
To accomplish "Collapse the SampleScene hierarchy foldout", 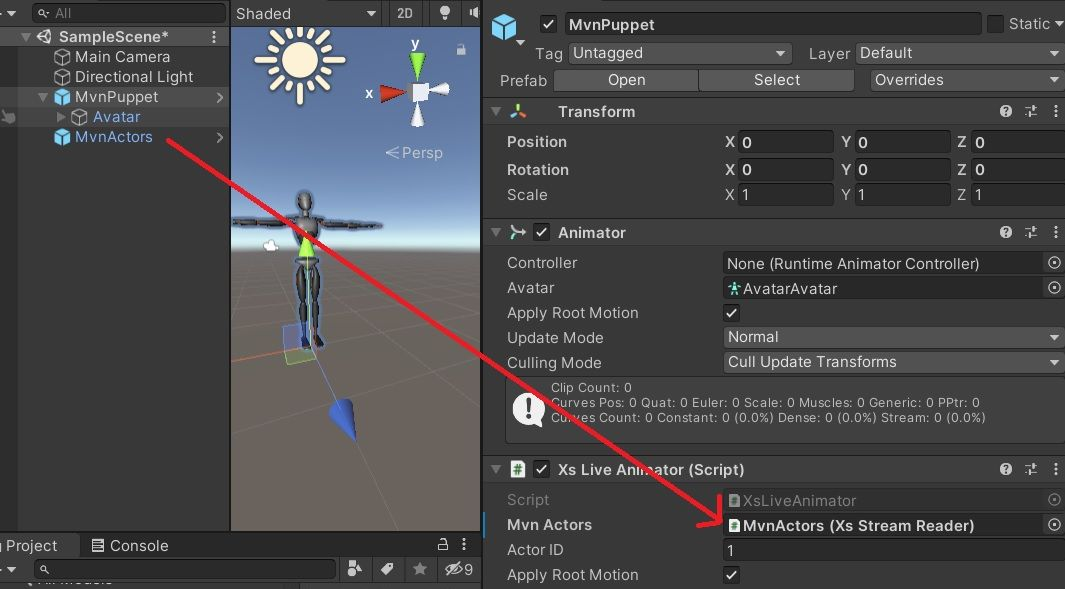I will (x=26, y=37).
